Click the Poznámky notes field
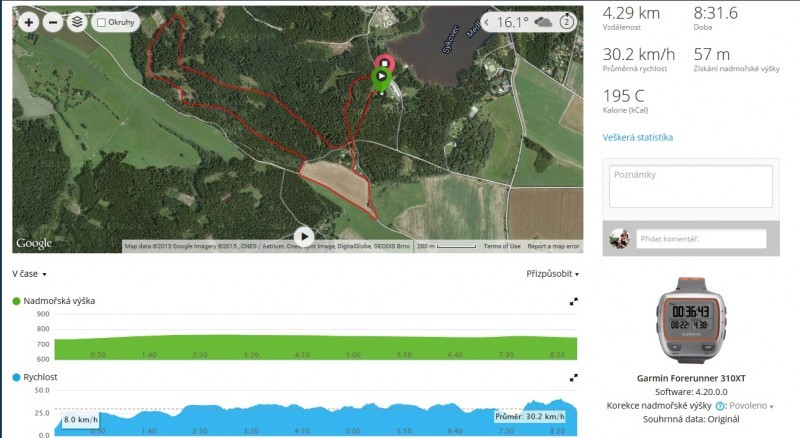800x438 pixels. tap(691, 186)
